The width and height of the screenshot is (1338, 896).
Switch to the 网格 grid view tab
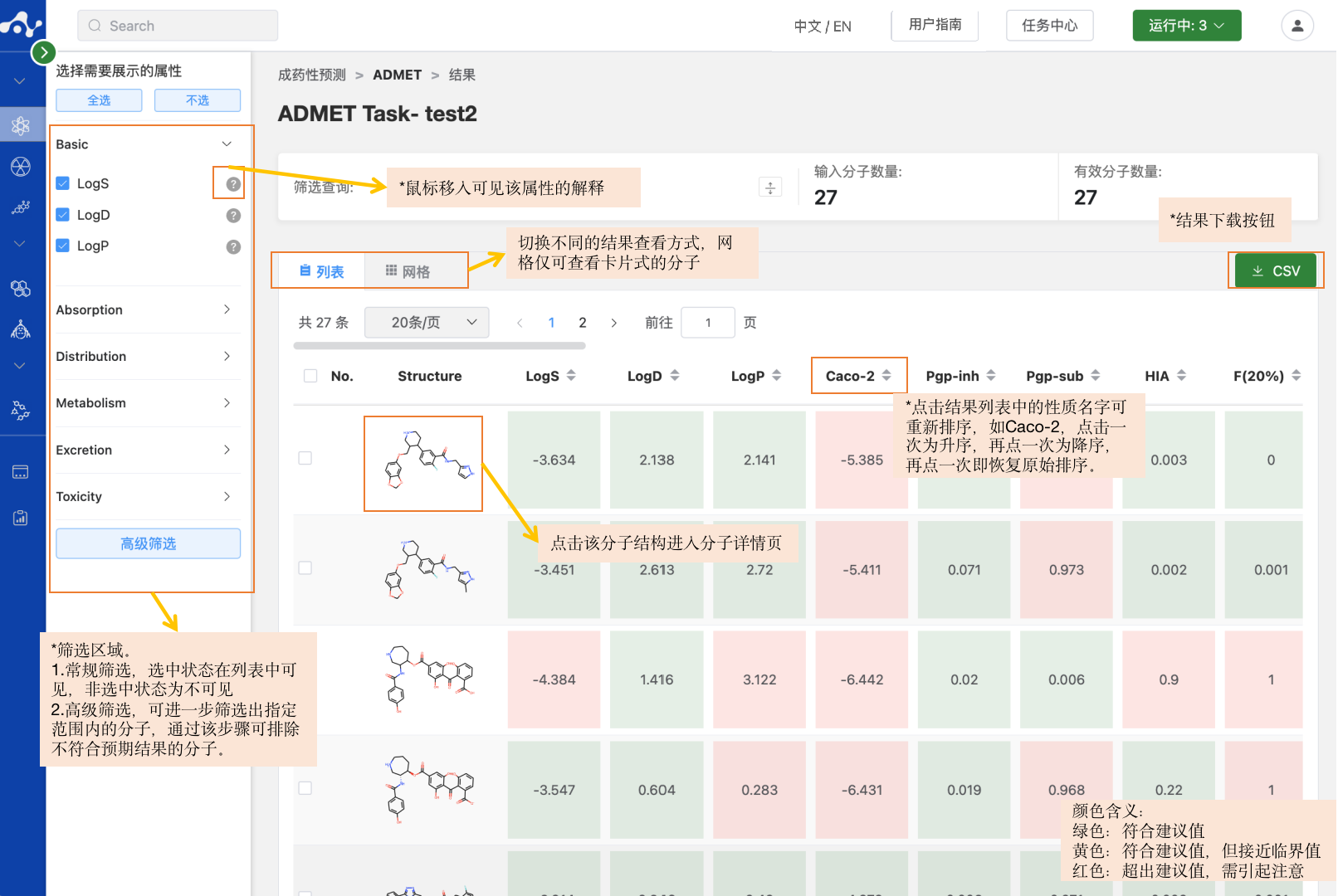point(417,270)
